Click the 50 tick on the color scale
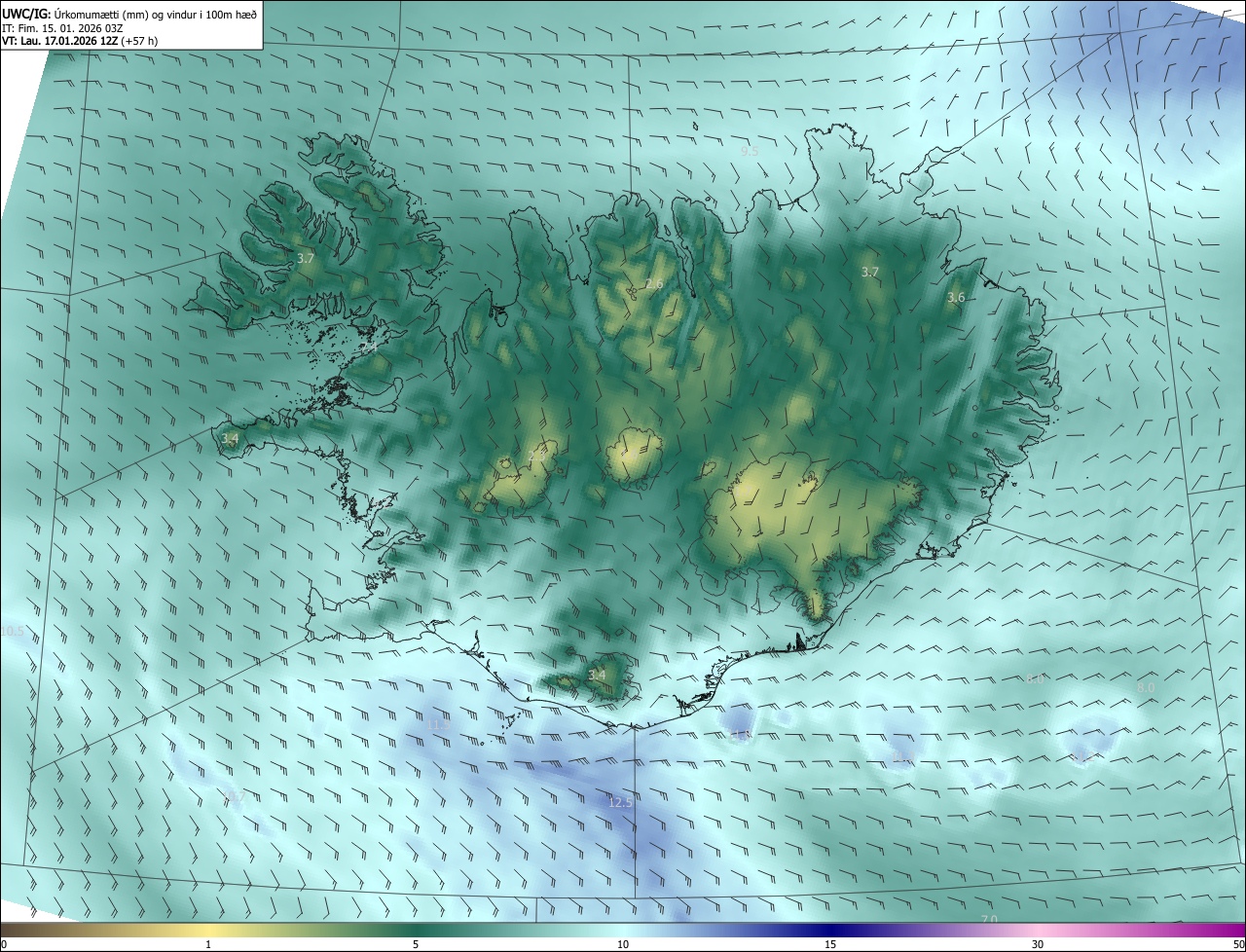Image resolution: width=1246 pixels, height=952 pixels. point(1238,945)
